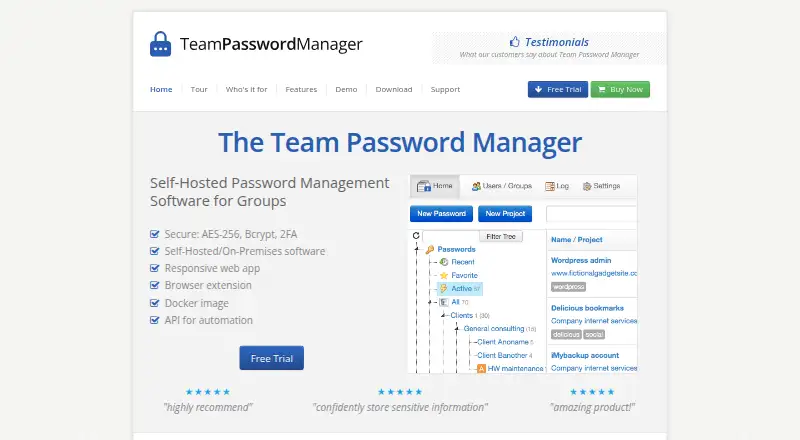Click the checkmark beside Self-Hosted/On-Premises software
800x440 pixels.
155,251
